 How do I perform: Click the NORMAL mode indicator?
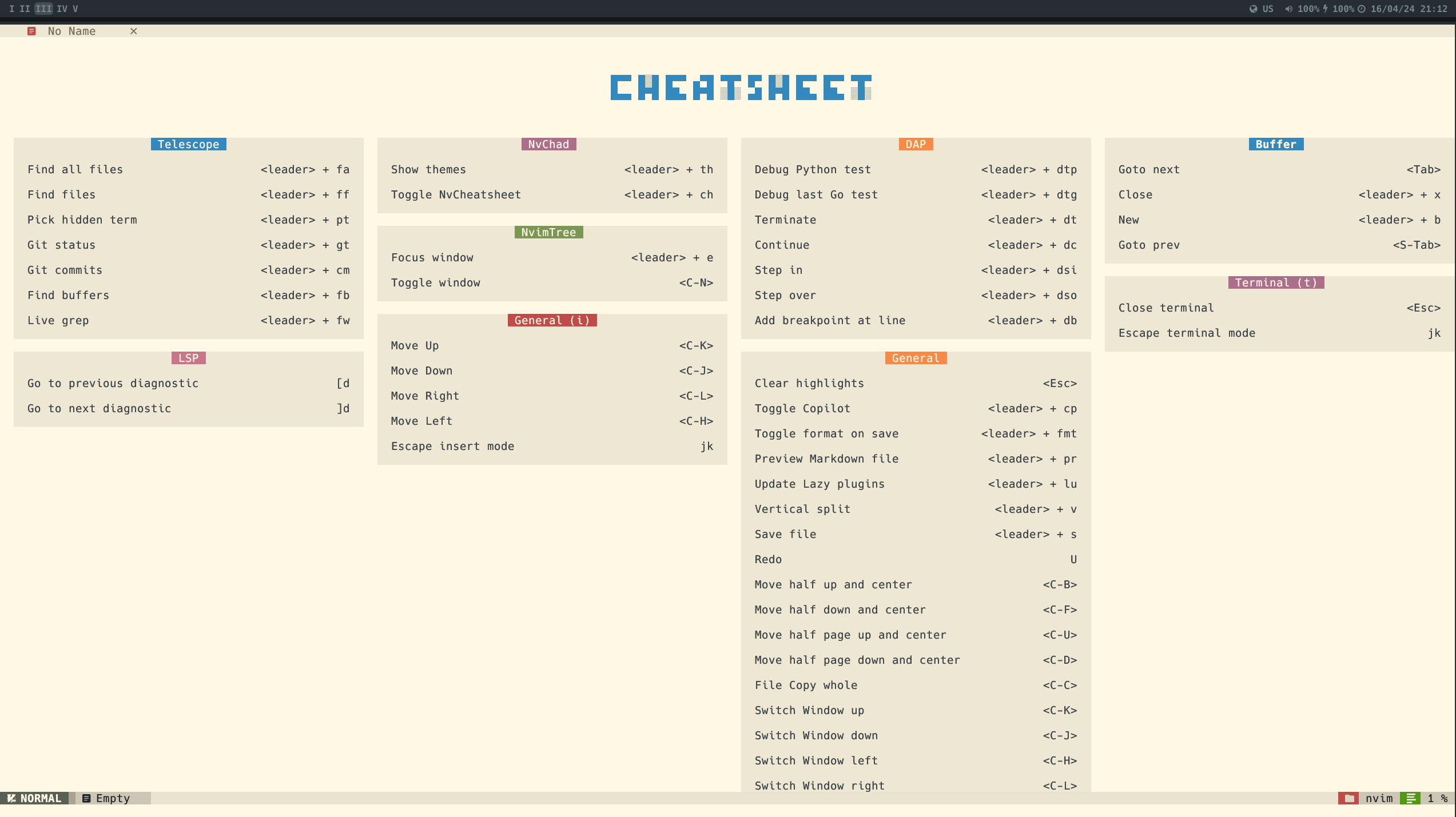tap(40, 798)
